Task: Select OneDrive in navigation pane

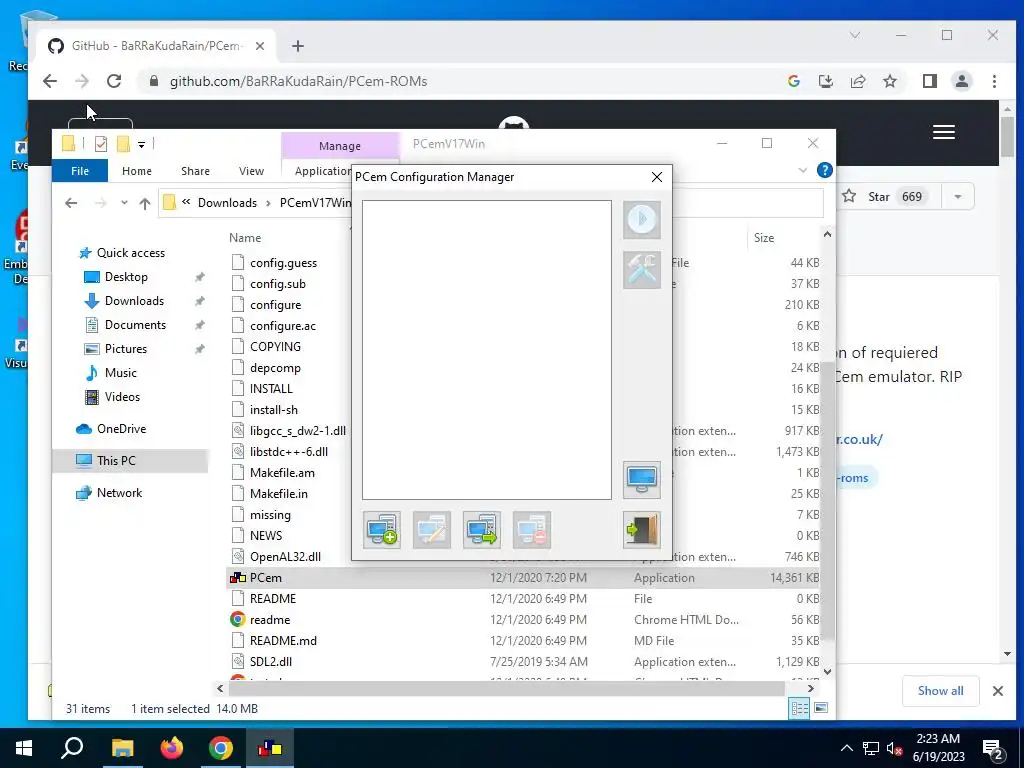Action: [121, 429]
